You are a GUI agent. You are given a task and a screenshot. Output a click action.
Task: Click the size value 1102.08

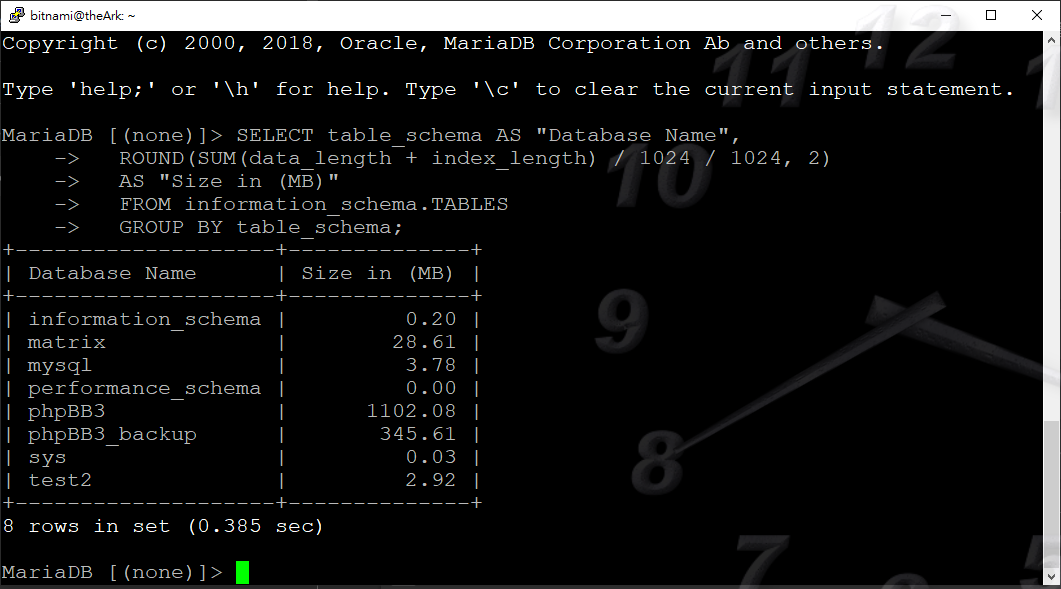tap(411, 411)
